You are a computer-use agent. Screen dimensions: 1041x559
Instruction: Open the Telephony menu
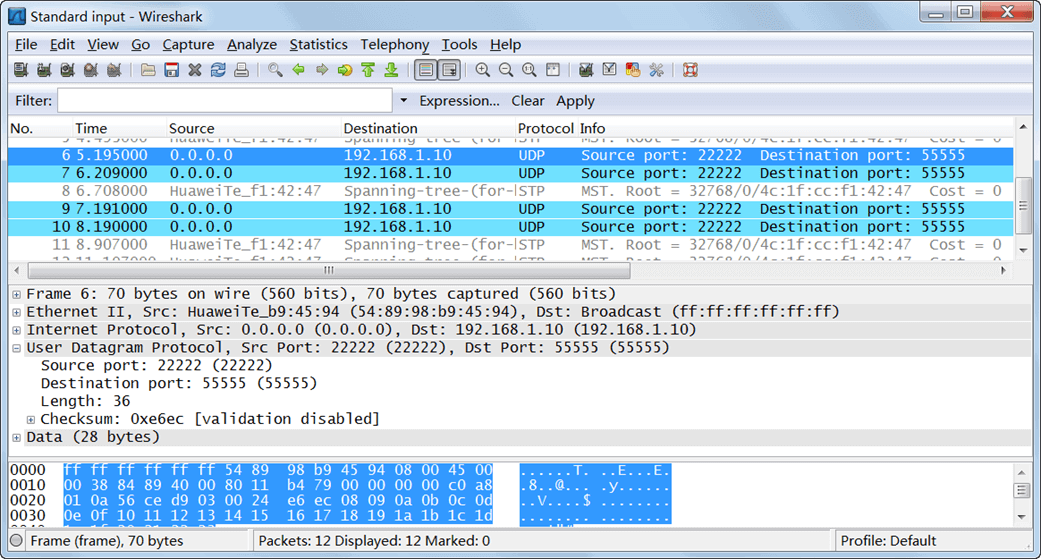(x=394, y=44)
